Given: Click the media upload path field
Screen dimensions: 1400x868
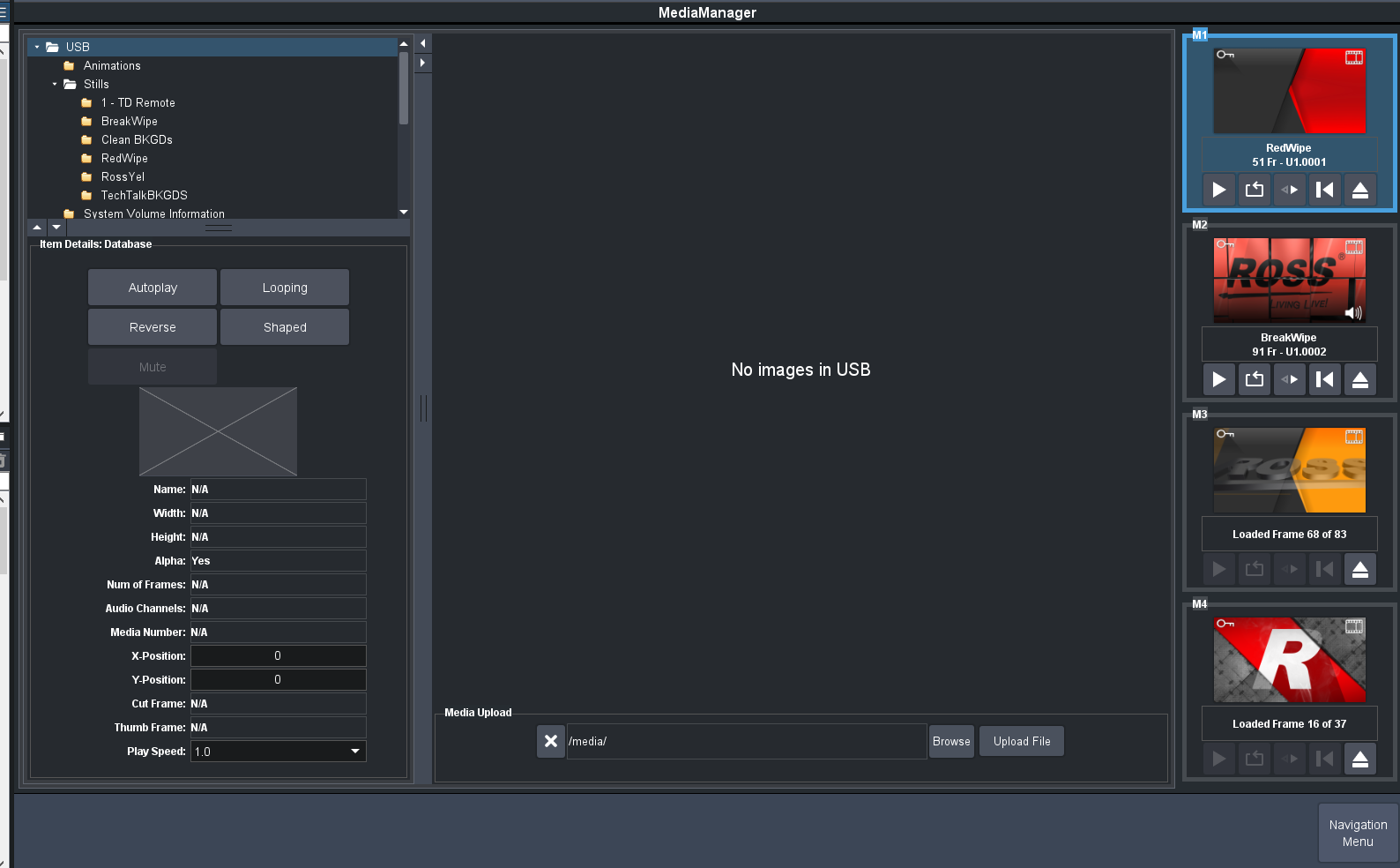Looking at the screenshot, I should (x=746, y=741).
